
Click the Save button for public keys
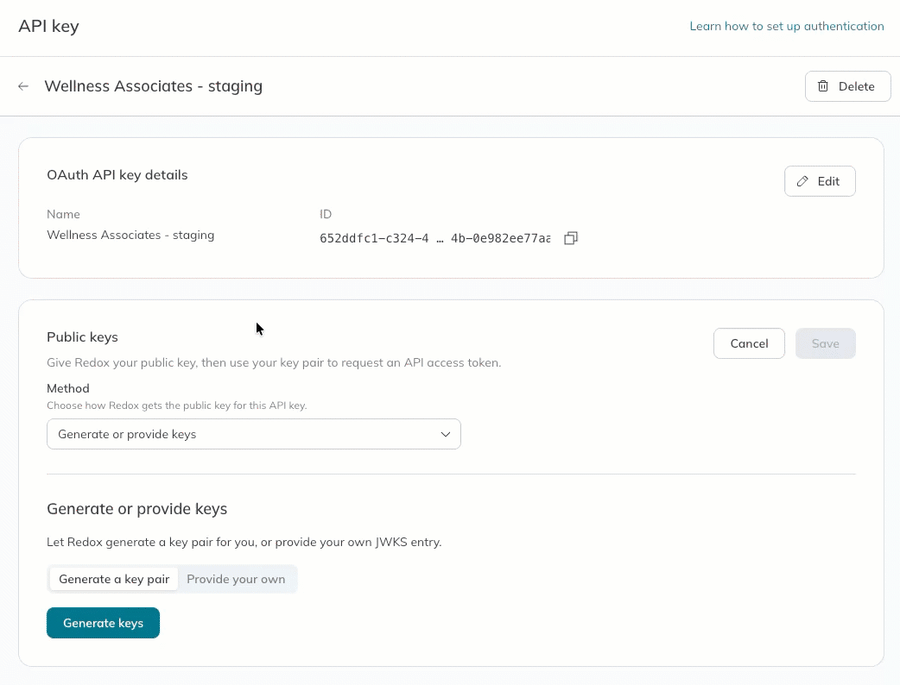825,343
